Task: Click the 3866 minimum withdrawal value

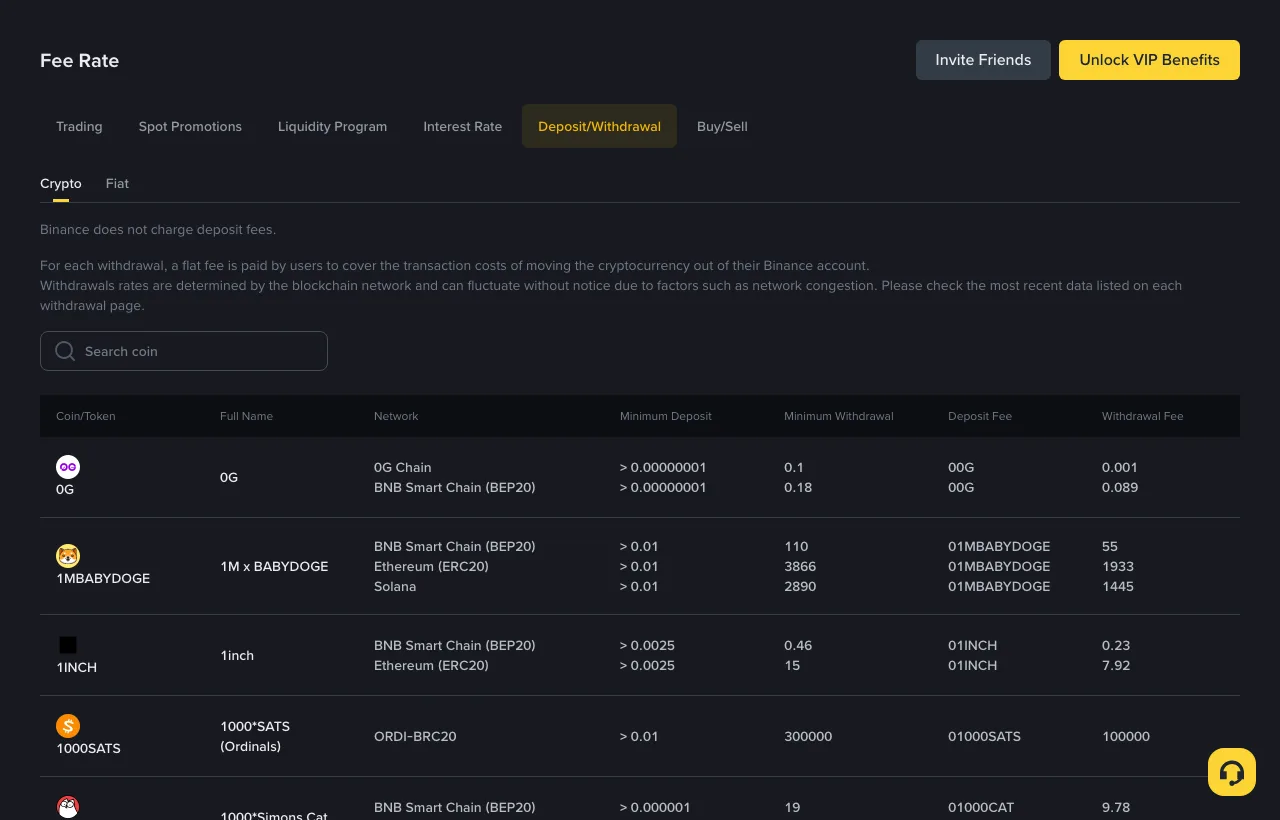Action: tap(800, 566)
